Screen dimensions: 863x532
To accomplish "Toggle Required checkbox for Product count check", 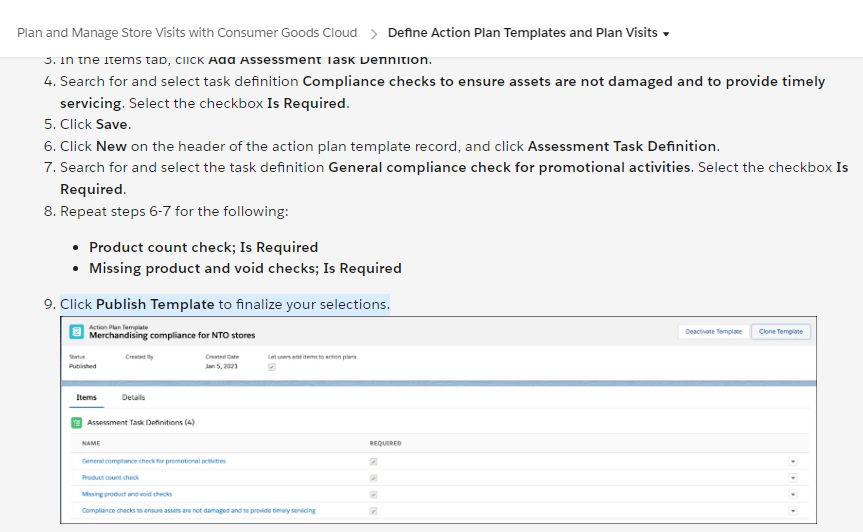I will tap(373, 478).
